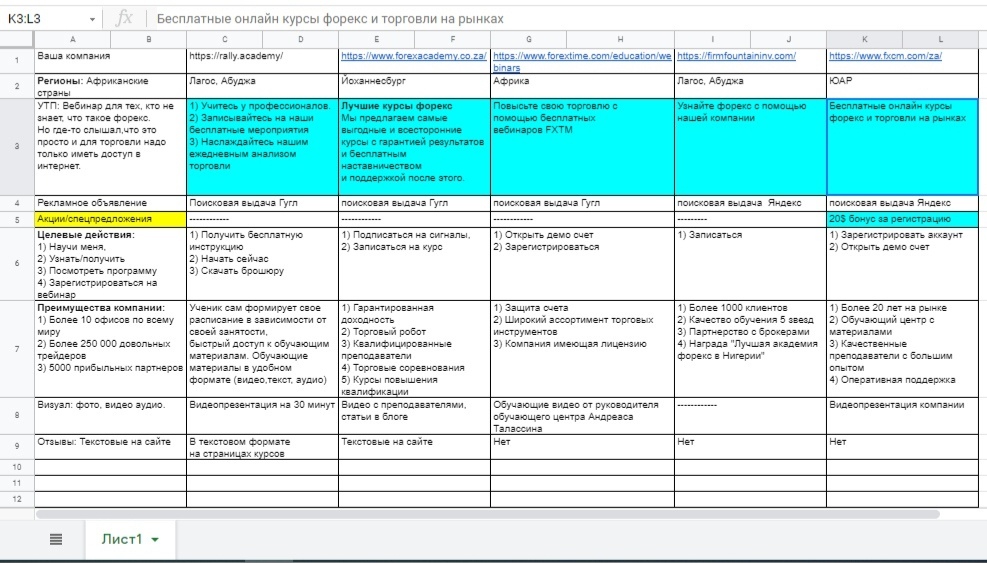Screen dimensions: 987x563
Task: Open the forexacademy.co.za link
Action: (x=414, y=55)
